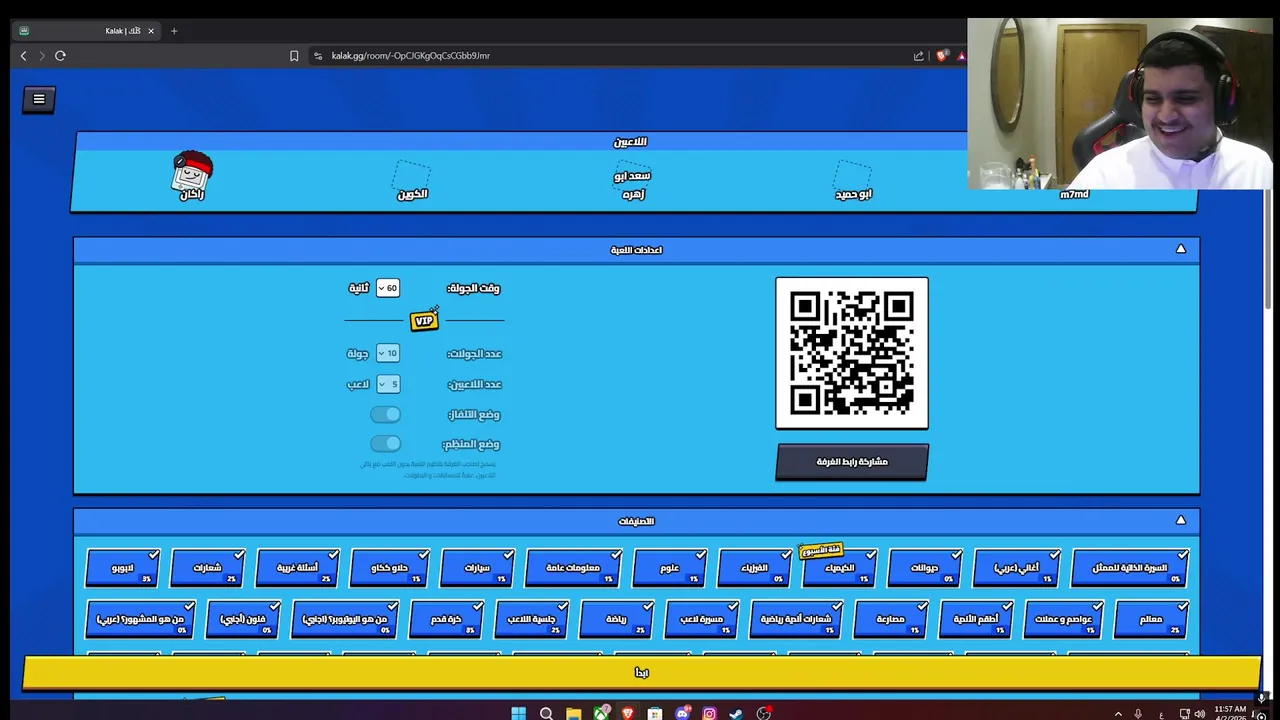The image size is (1280, 720).
Task: Open Windows taskbar search
Action: pyautogui.click(x=546, y=713)
